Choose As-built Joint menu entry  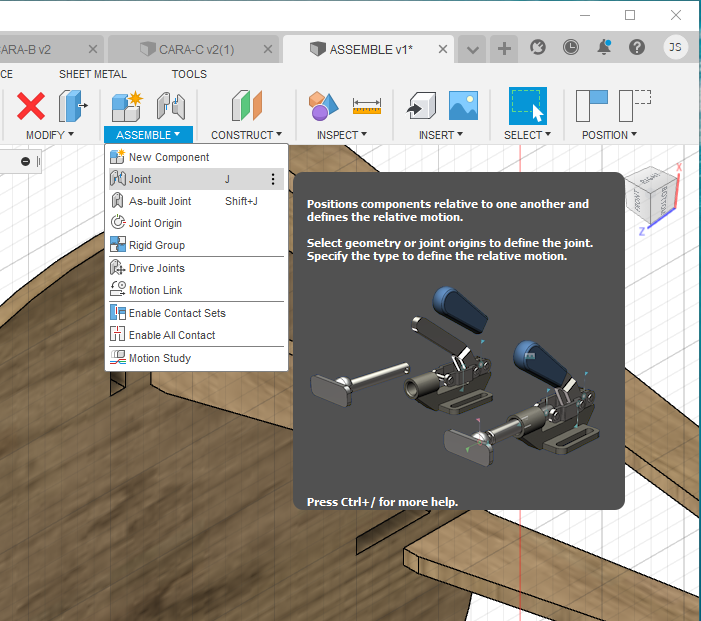point(196,201)
